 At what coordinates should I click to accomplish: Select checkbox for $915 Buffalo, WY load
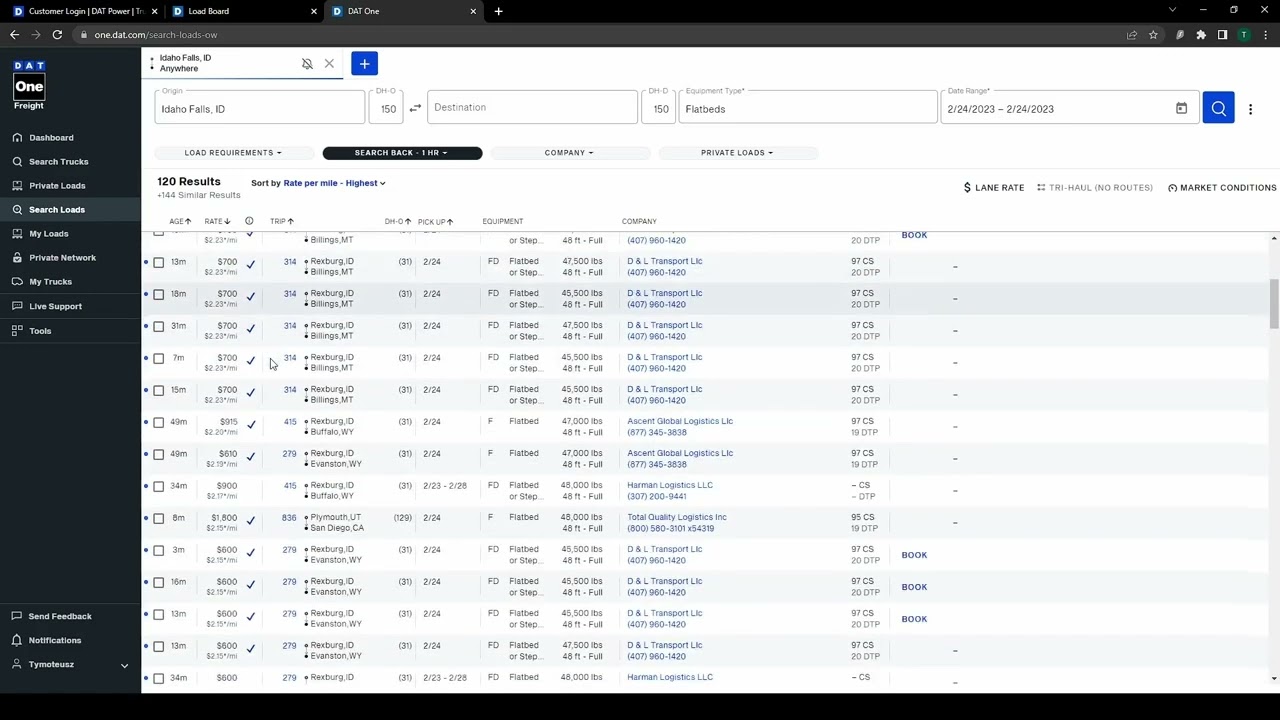tap(158, 422)
